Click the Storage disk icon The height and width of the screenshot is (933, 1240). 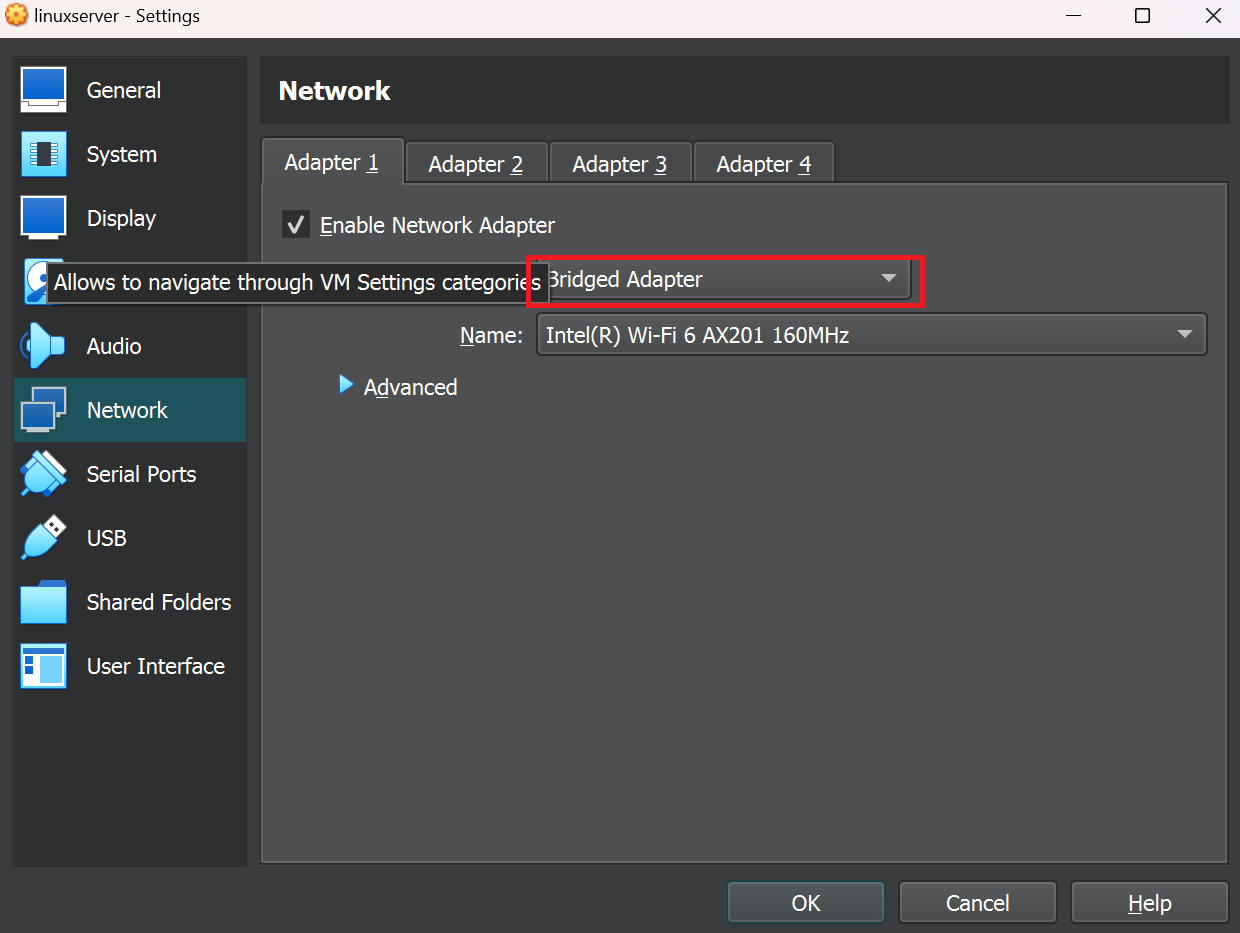click(x=35, y=282)
